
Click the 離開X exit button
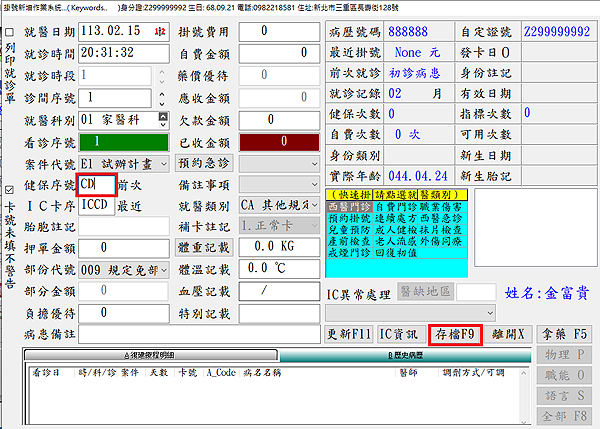coord(510,333)
